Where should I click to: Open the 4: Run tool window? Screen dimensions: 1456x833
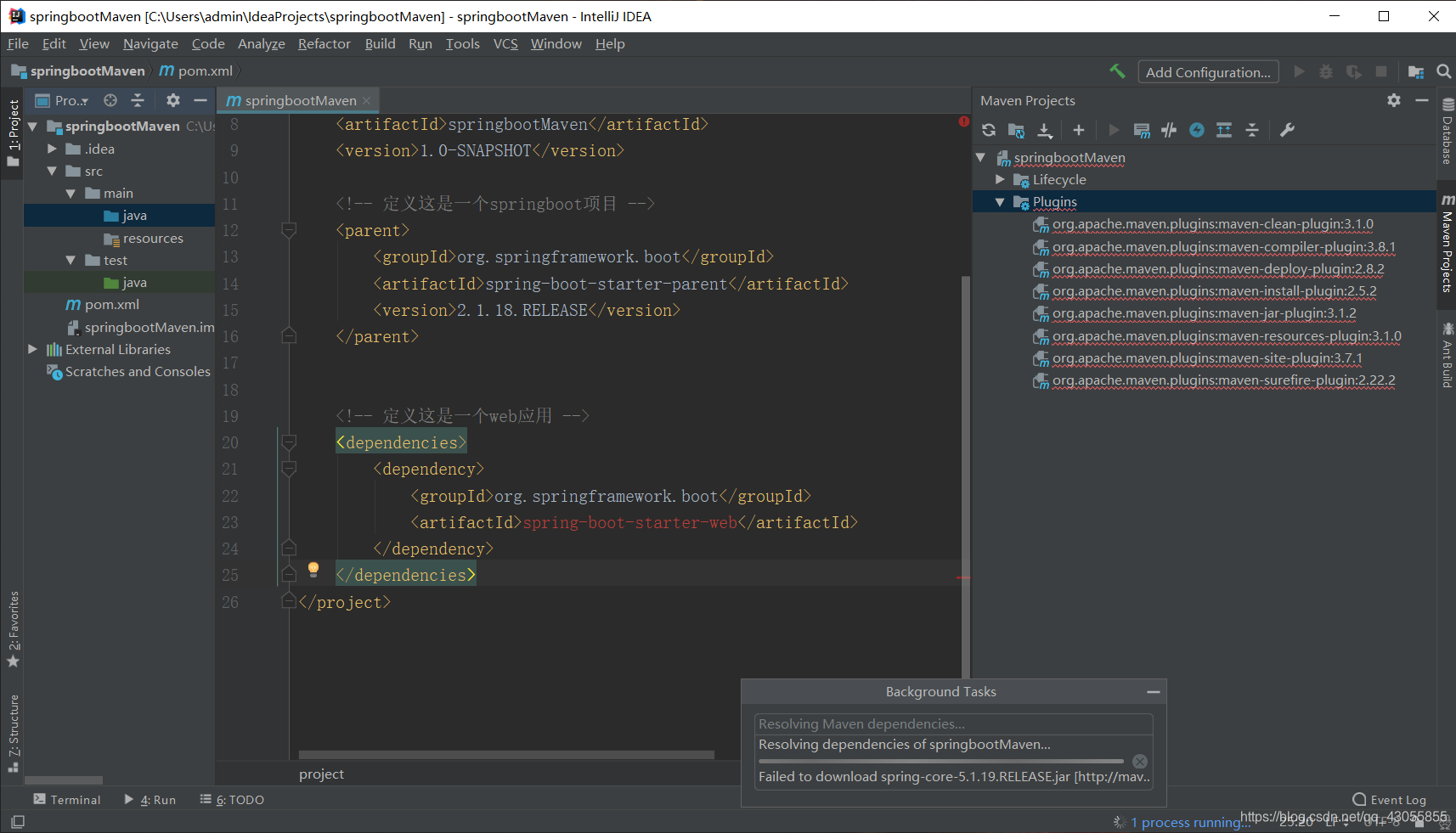150,800
